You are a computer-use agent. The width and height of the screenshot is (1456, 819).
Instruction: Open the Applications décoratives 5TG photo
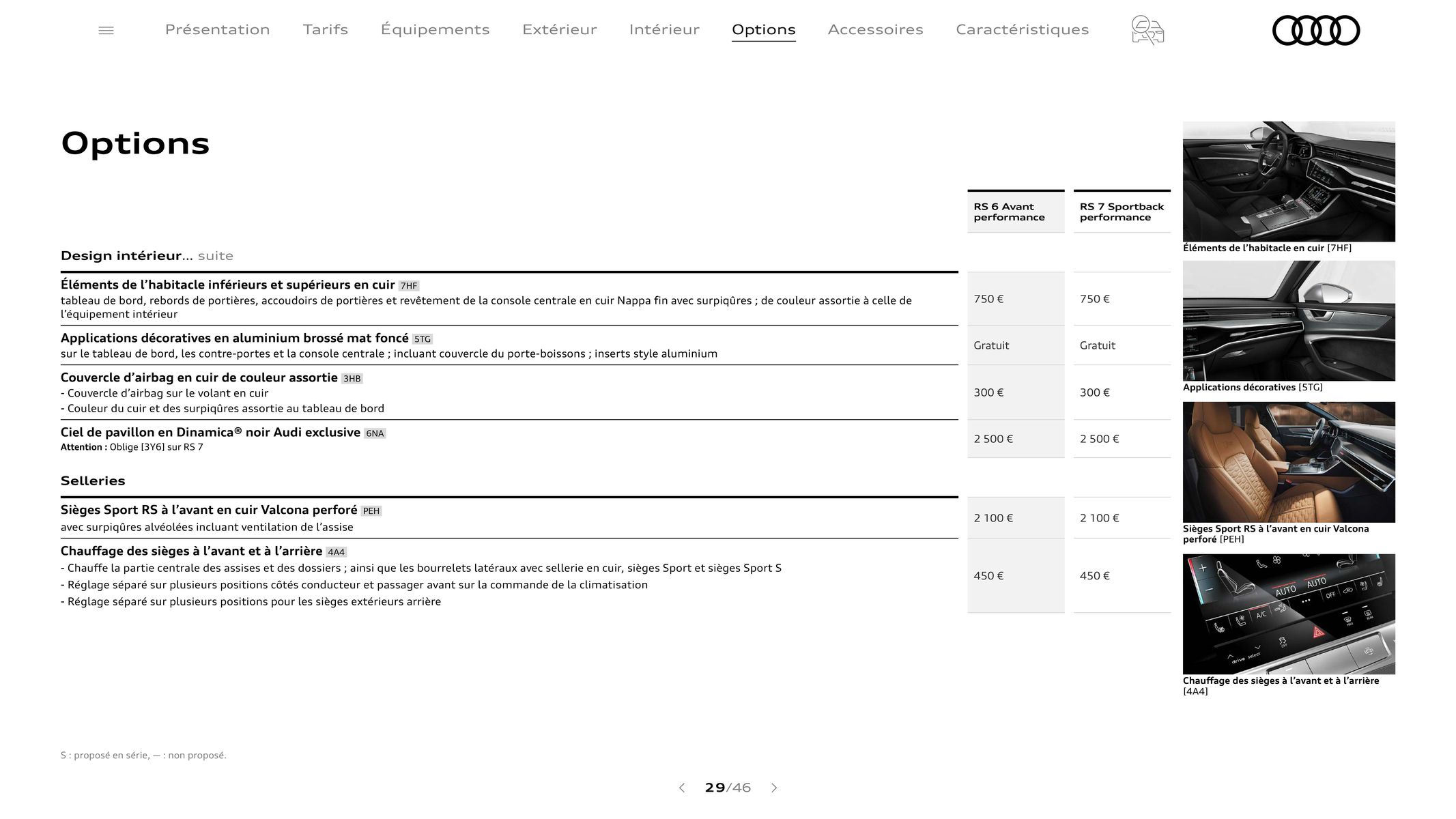click(x=1289, y=321)
